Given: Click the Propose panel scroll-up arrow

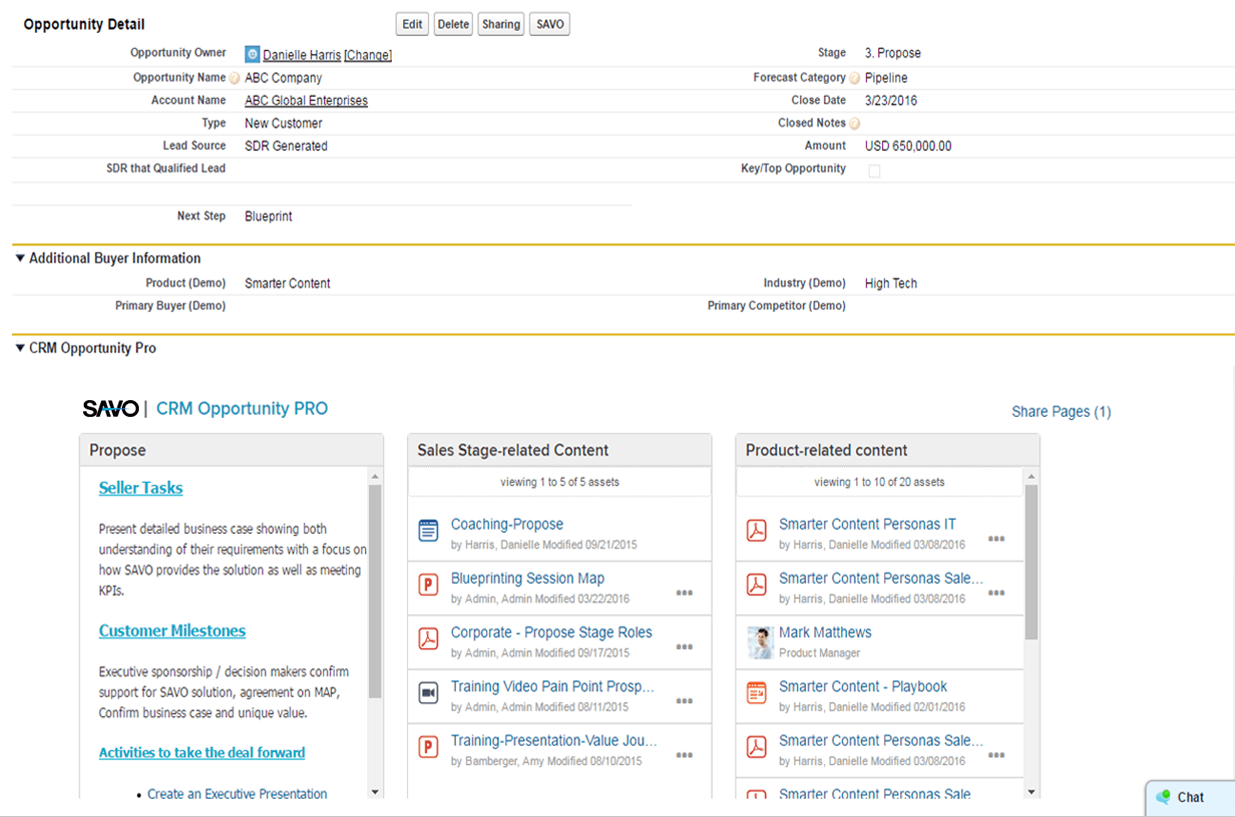Looking at the screenshot, I should click(375, 475).
